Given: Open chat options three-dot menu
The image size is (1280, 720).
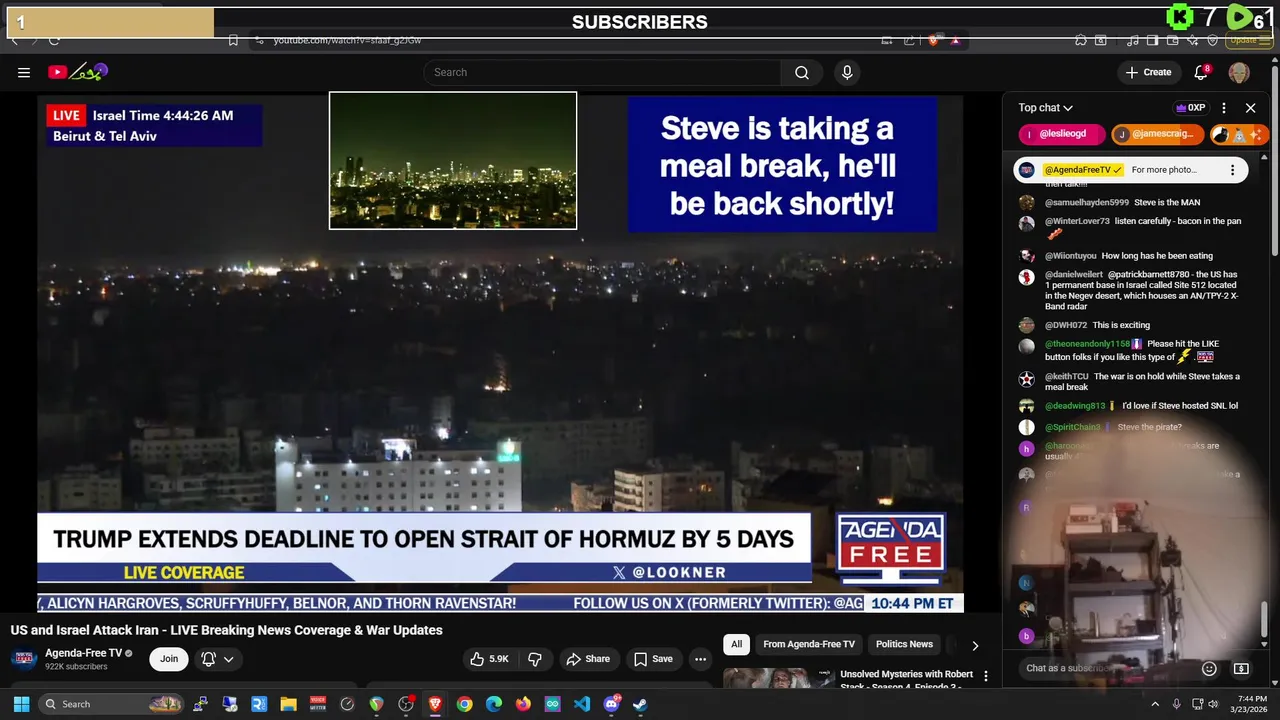Looking at the screenshot, I should pos(1224,108).
